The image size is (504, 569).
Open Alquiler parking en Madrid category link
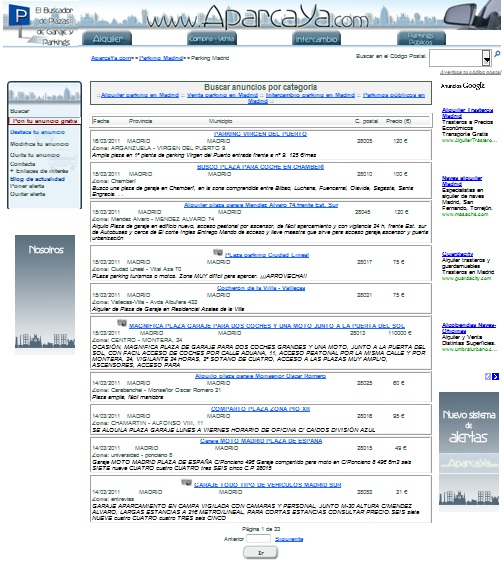140,95
